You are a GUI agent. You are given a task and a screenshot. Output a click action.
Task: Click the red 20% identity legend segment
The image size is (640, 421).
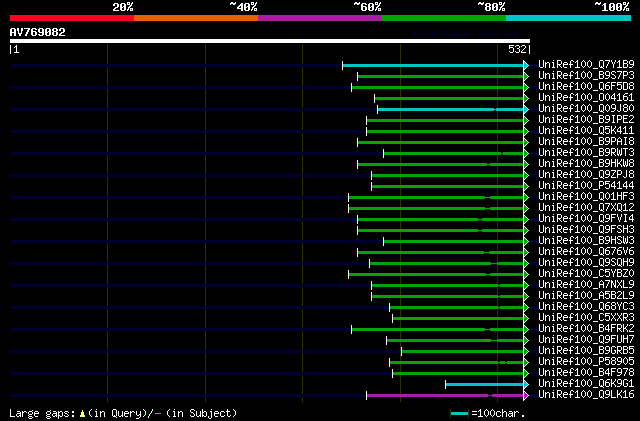pos(72,18)
